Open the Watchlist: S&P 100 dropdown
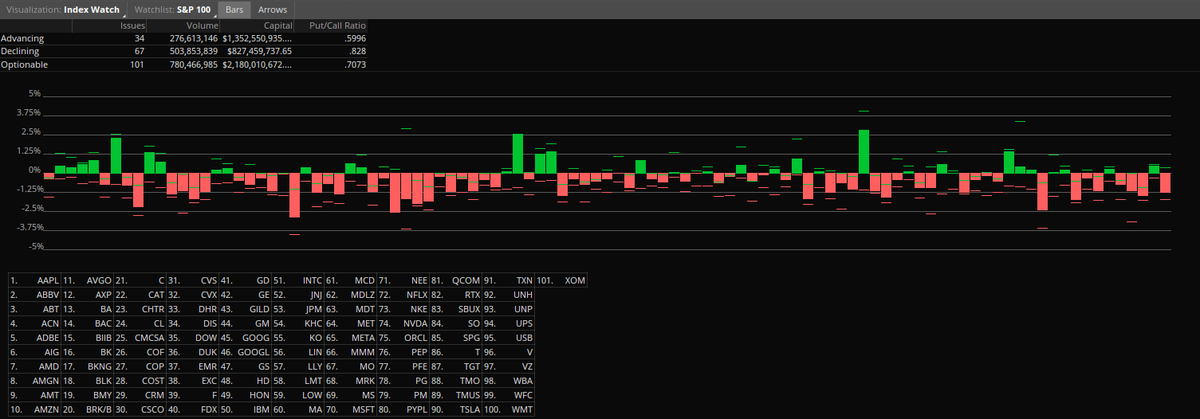 (174, 8)
